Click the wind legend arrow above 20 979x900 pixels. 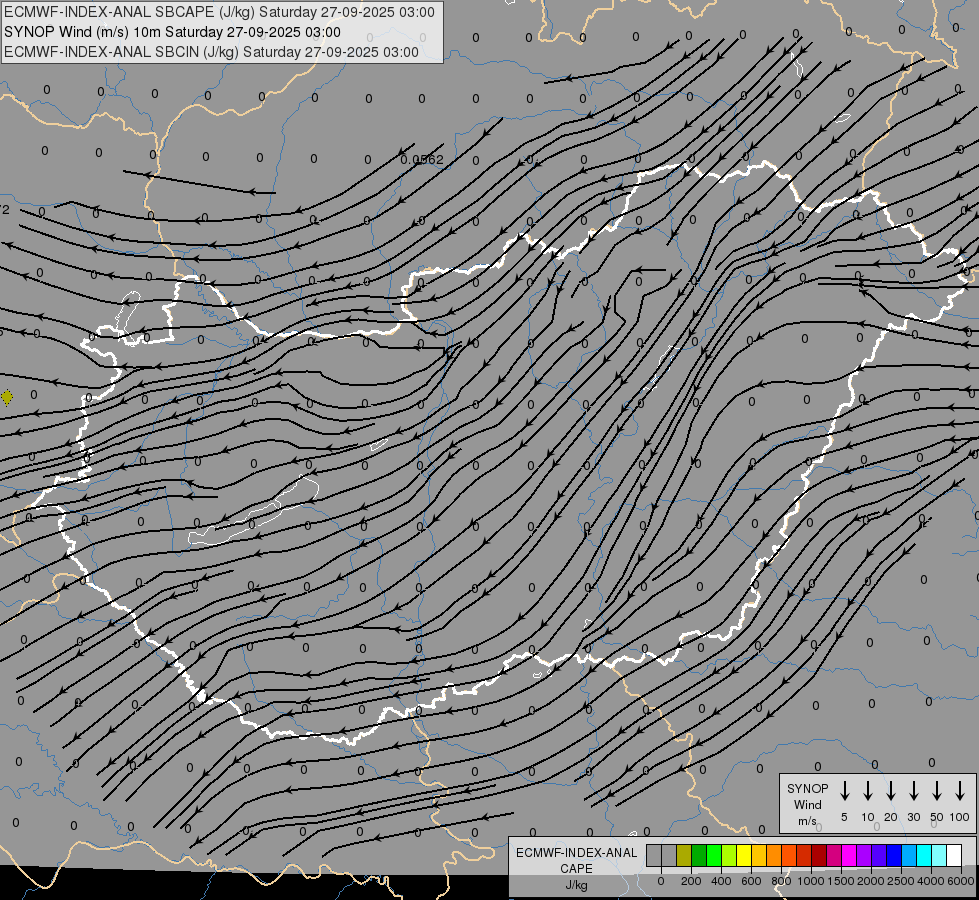(891, 791)
